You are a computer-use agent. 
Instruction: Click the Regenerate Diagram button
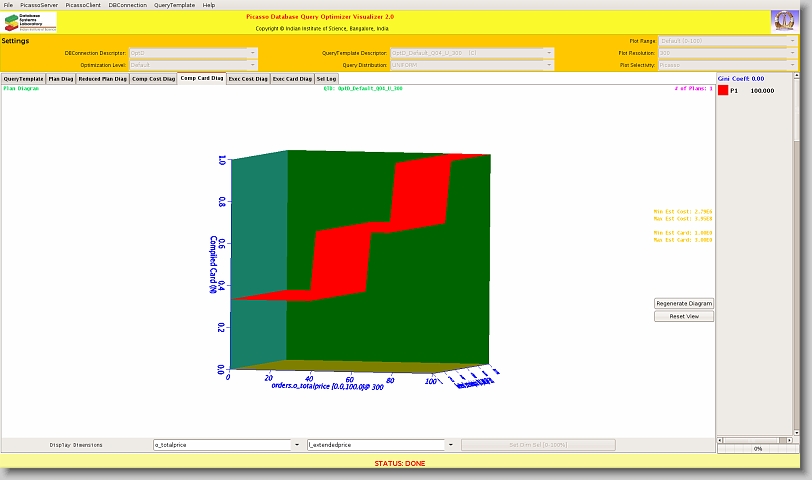(x=684, y=303)
